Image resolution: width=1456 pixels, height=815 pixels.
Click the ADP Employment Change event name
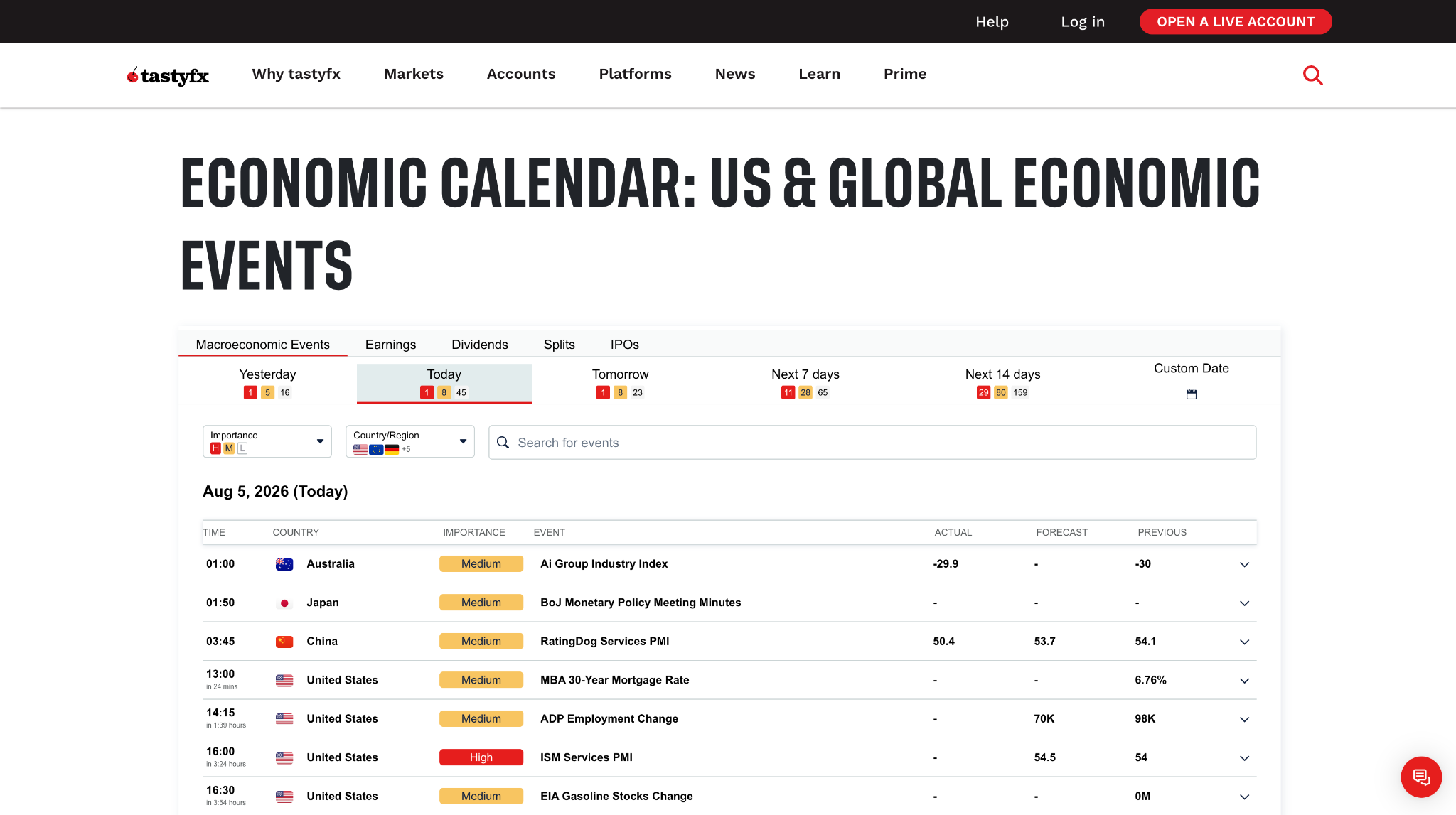coord(609,719)
